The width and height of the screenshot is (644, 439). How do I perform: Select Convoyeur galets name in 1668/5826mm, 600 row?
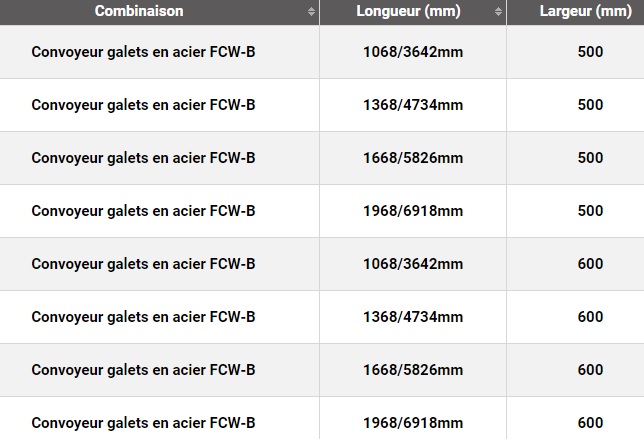(x=143, y=369)
